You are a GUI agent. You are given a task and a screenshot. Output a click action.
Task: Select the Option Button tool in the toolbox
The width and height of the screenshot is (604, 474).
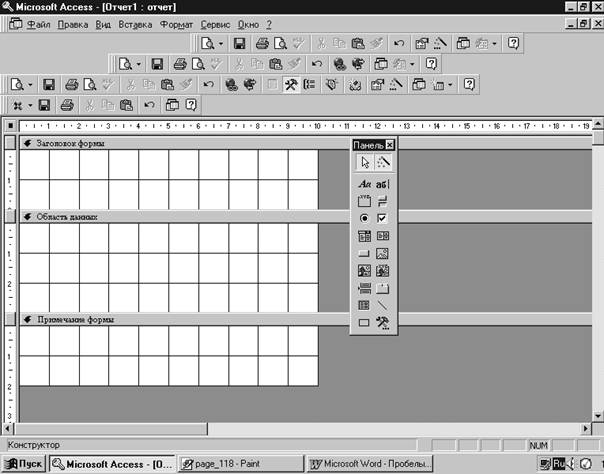(x=364, y=218)
